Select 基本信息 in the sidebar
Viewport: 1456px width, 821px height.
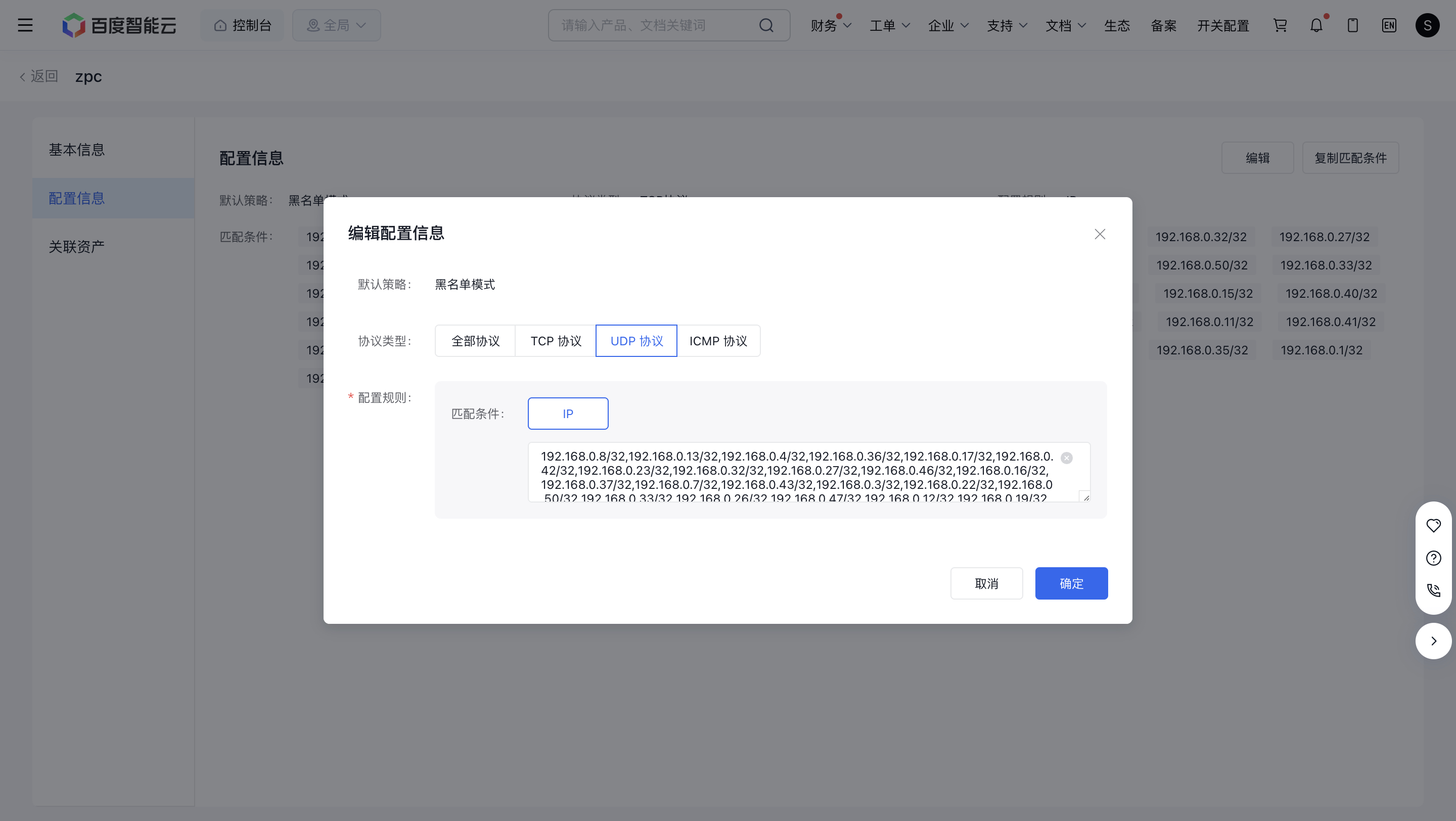tap(114, 150)
